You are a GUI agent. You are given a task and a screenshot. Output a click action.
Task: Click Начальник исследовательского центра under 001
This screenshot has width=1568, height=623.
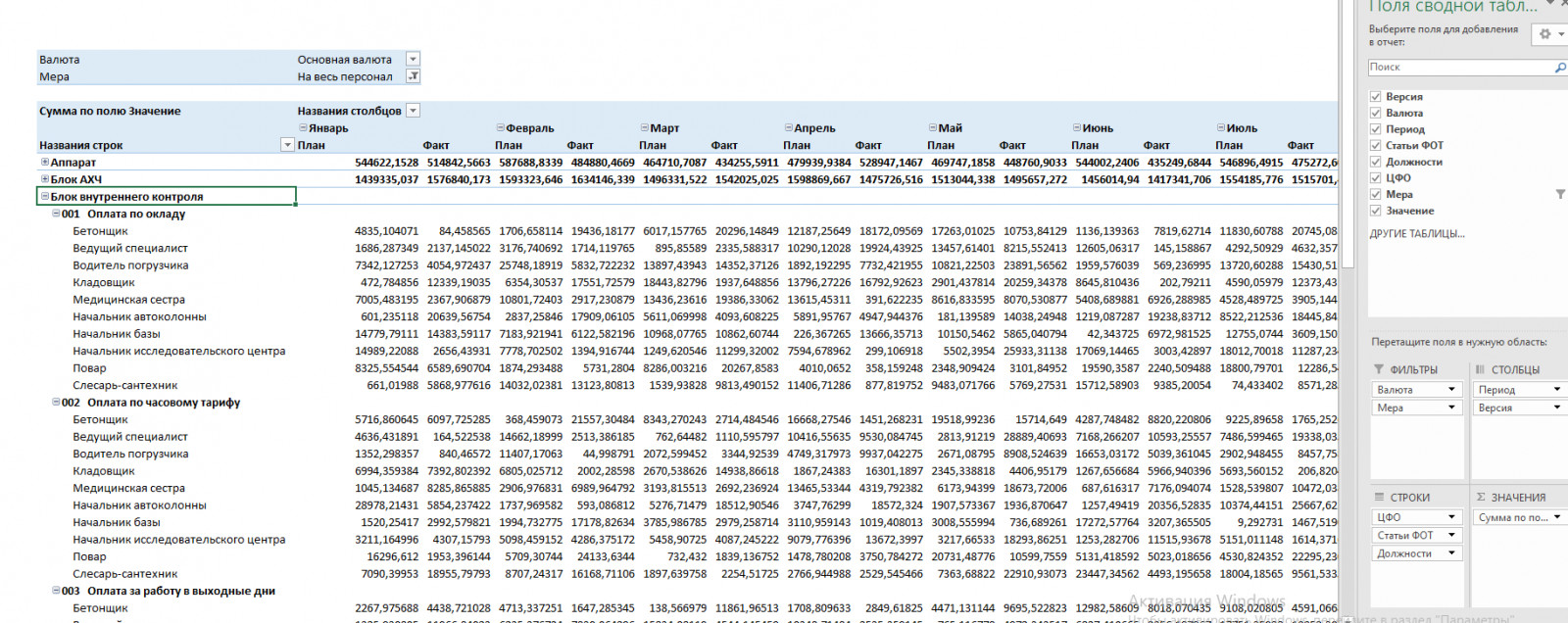click(x=179, y=351)
